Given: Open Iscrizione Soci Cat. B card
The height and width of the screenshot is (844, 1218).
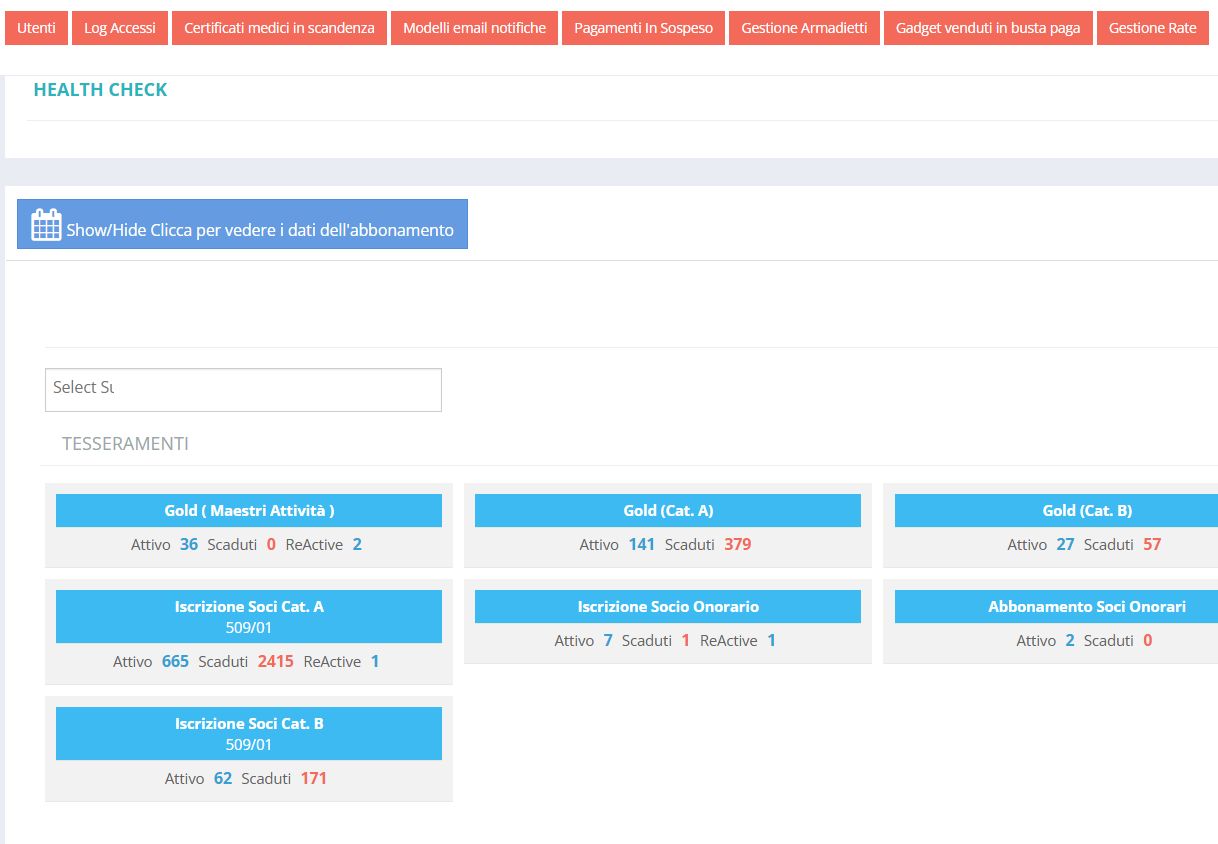Looking at the screenshot, I should click(249, 733).
